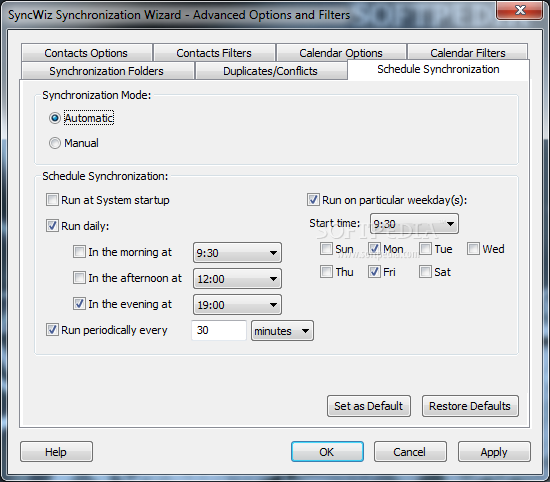Close the SyncWiz wizard window
The height and width of the screenshot is (482, 550).
520,10
